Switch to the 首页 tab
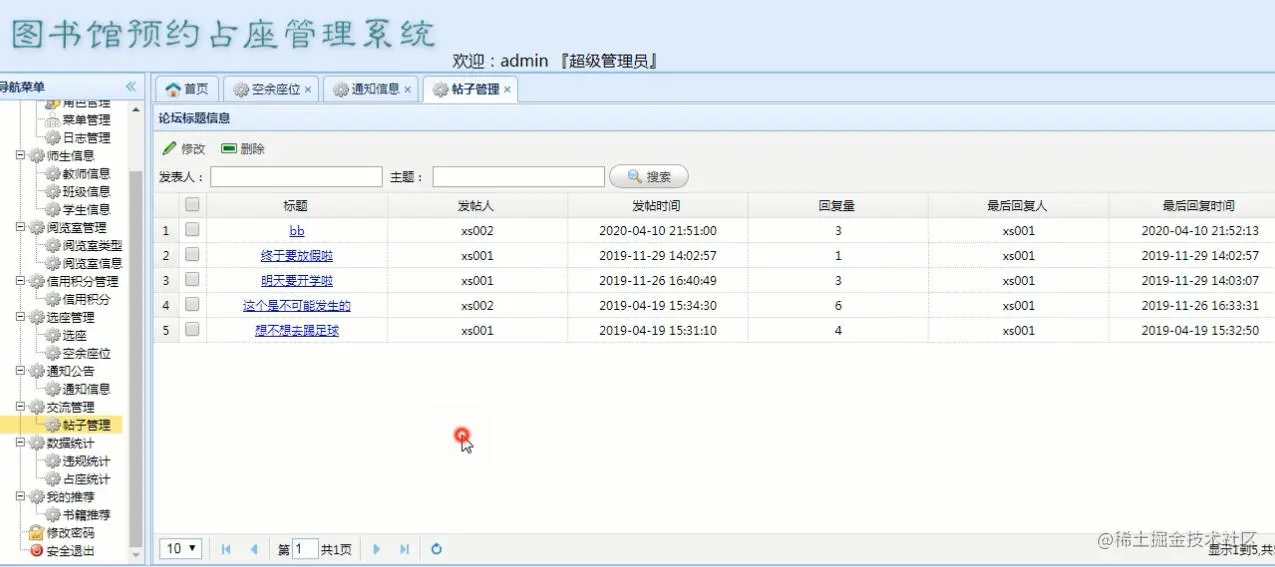Screen dimensions: 1275x567 (x=187, y=89)
